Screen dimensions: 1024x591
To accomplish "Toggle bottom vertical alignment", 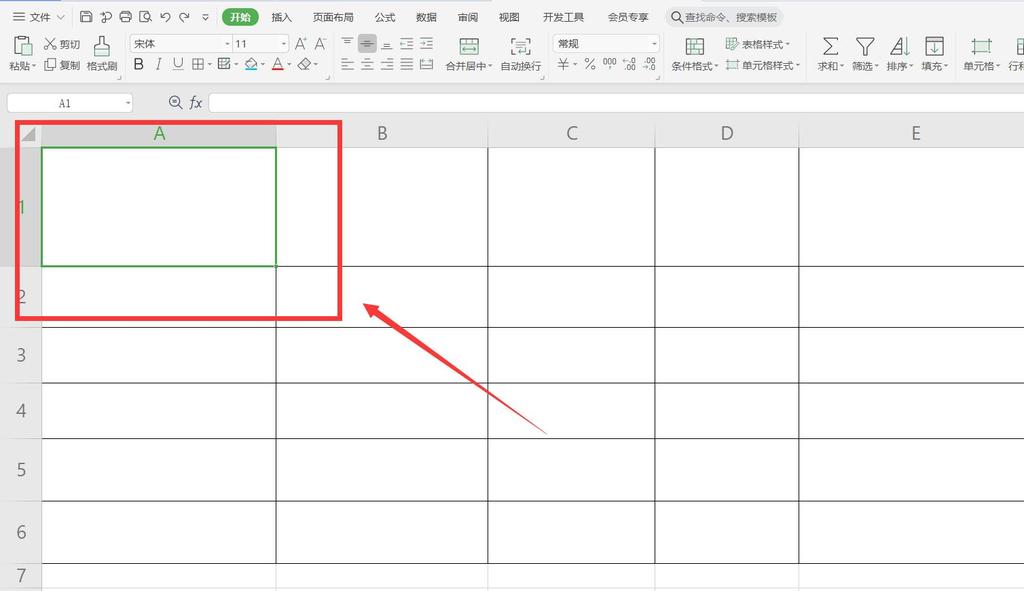I will pos(387,44).
